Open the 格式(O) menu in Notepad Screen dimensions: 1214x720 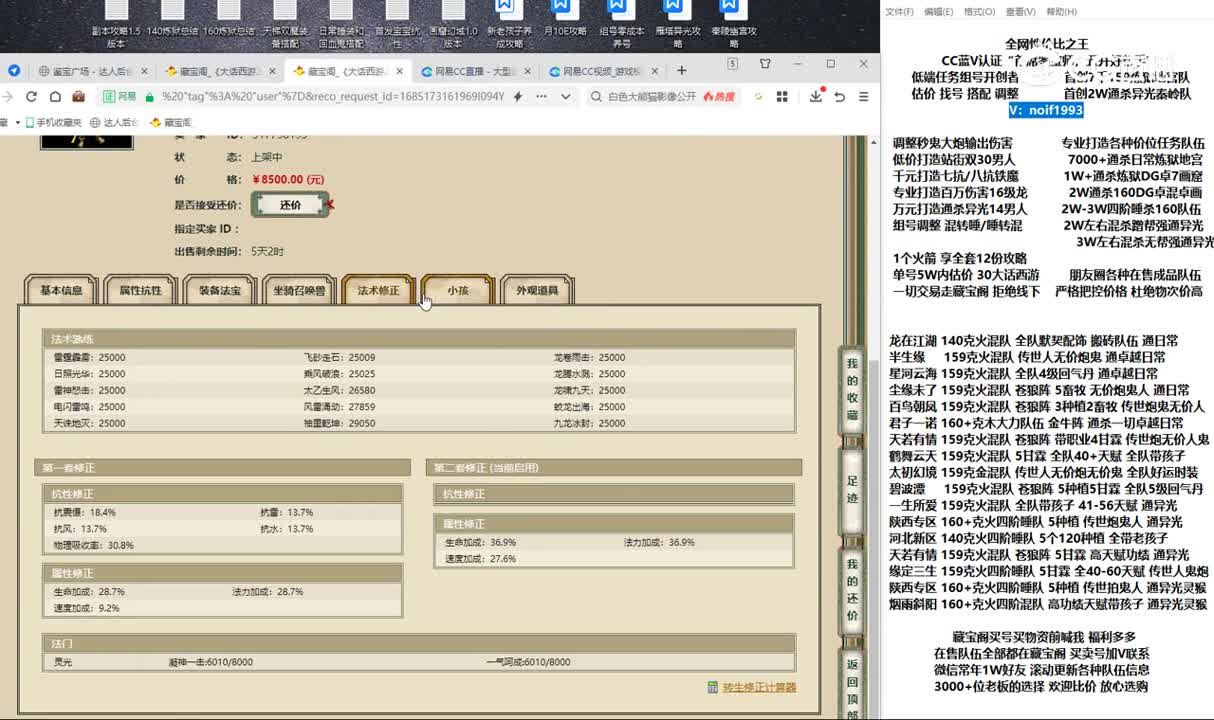point(978,12)
